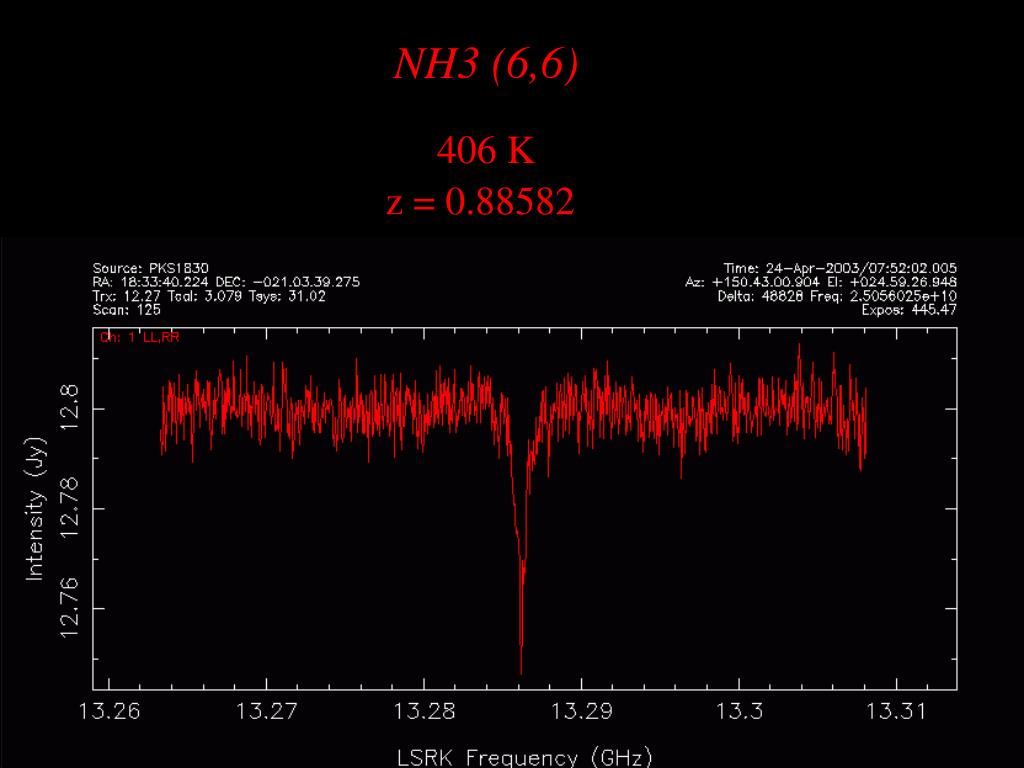The width and height of the screenshot is (1024, 768).
Task: Click the 'Trx: 12.27' header value
Action: [x=127, y=296]
